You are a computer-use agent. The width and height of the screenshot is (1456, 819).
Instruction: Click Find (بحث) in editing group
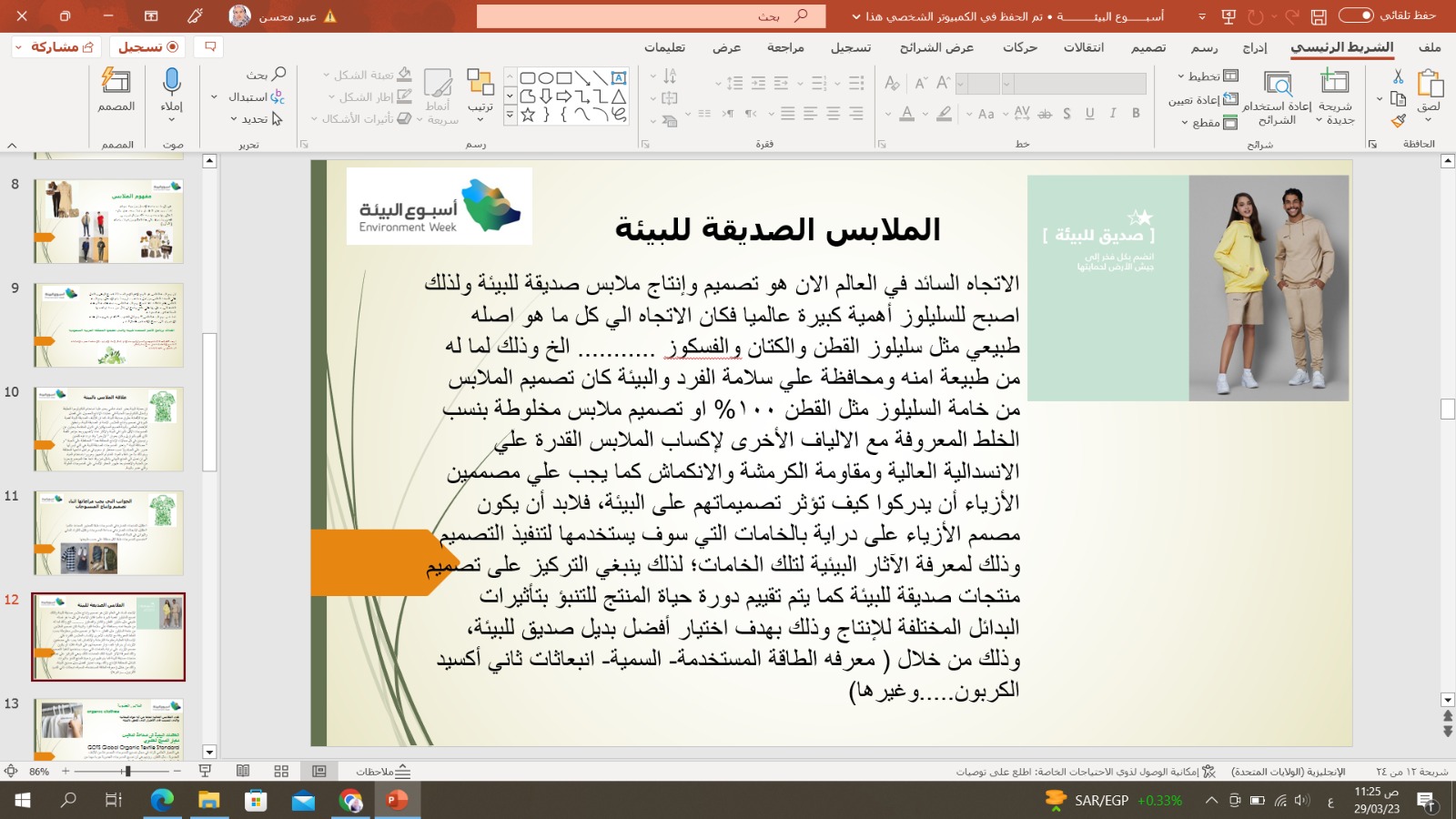267,75
